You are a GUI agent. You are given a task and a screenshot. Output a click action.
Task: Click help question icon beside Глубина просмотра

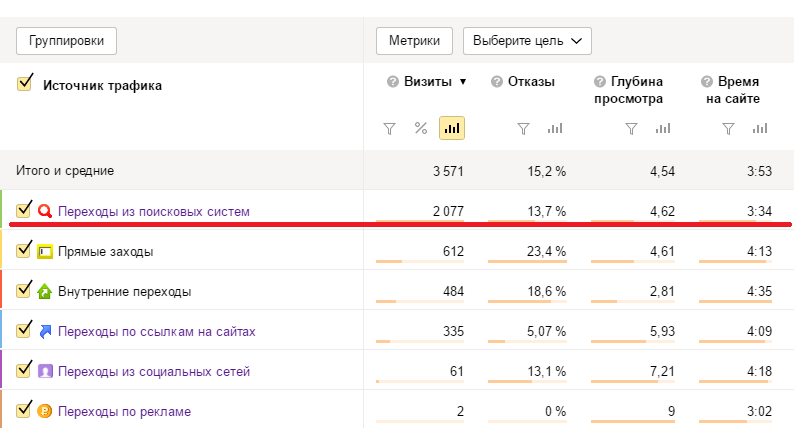(x=600, y=82)
